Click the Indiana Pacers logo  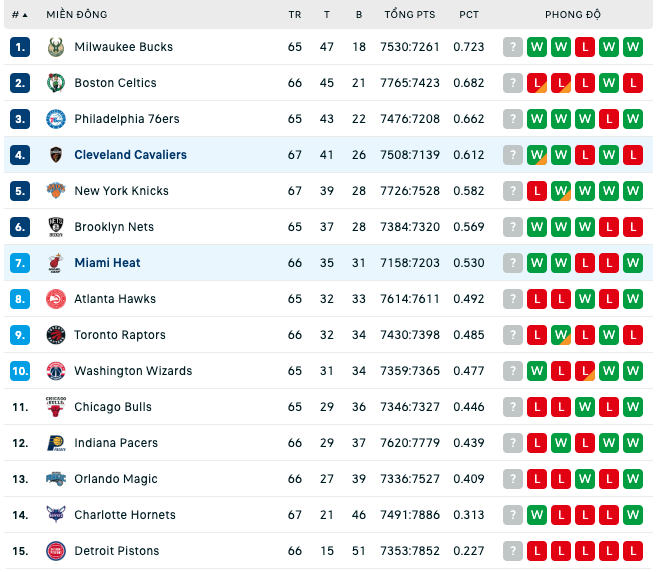56,443
